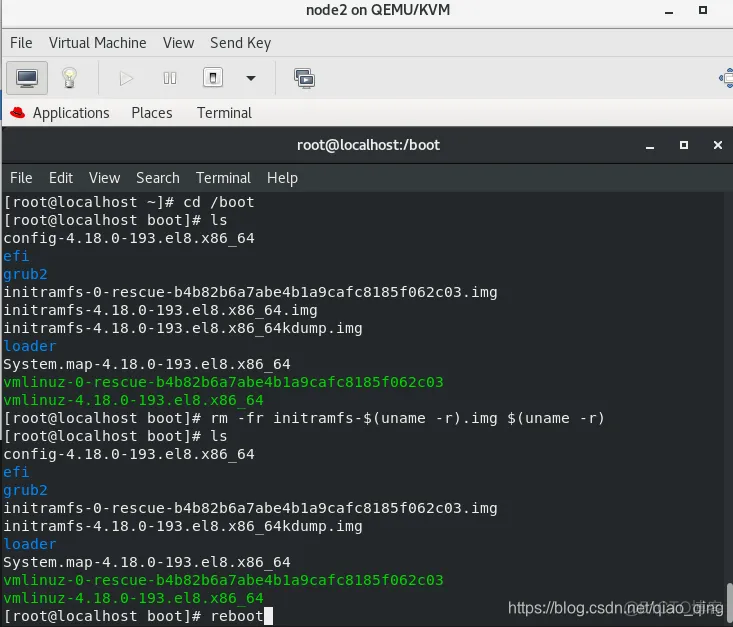Expand the shutdown options dropdown arrow
The width and height of the screenshot is (733, 627).
coord(251,78)
